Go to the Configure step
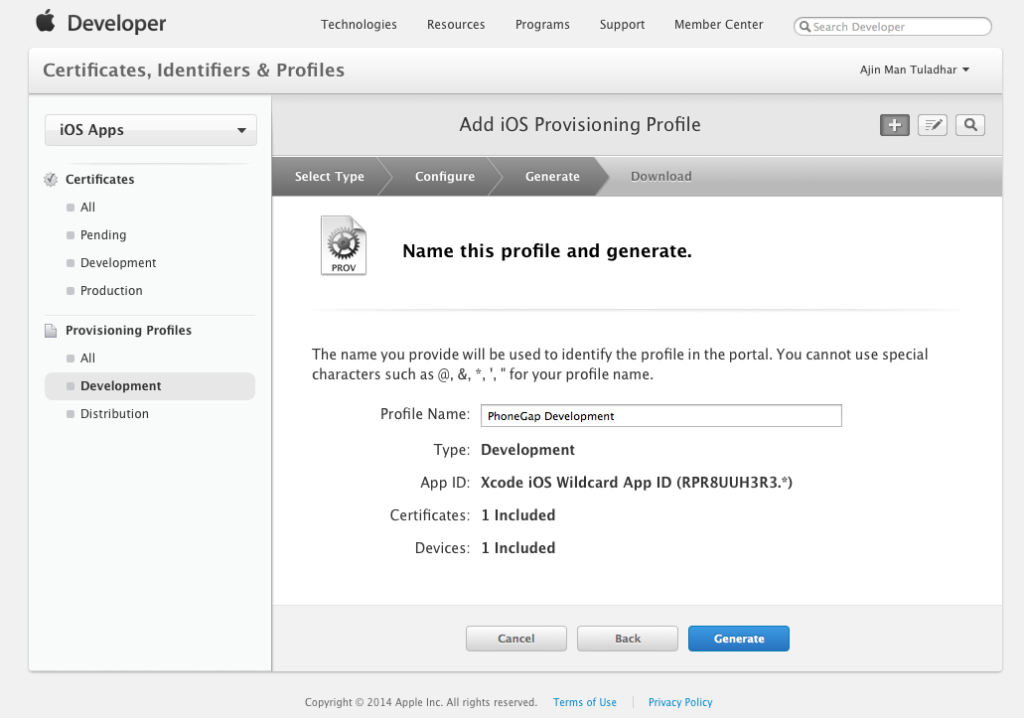Screen dimensions: 1024x718 click(445, 176)
